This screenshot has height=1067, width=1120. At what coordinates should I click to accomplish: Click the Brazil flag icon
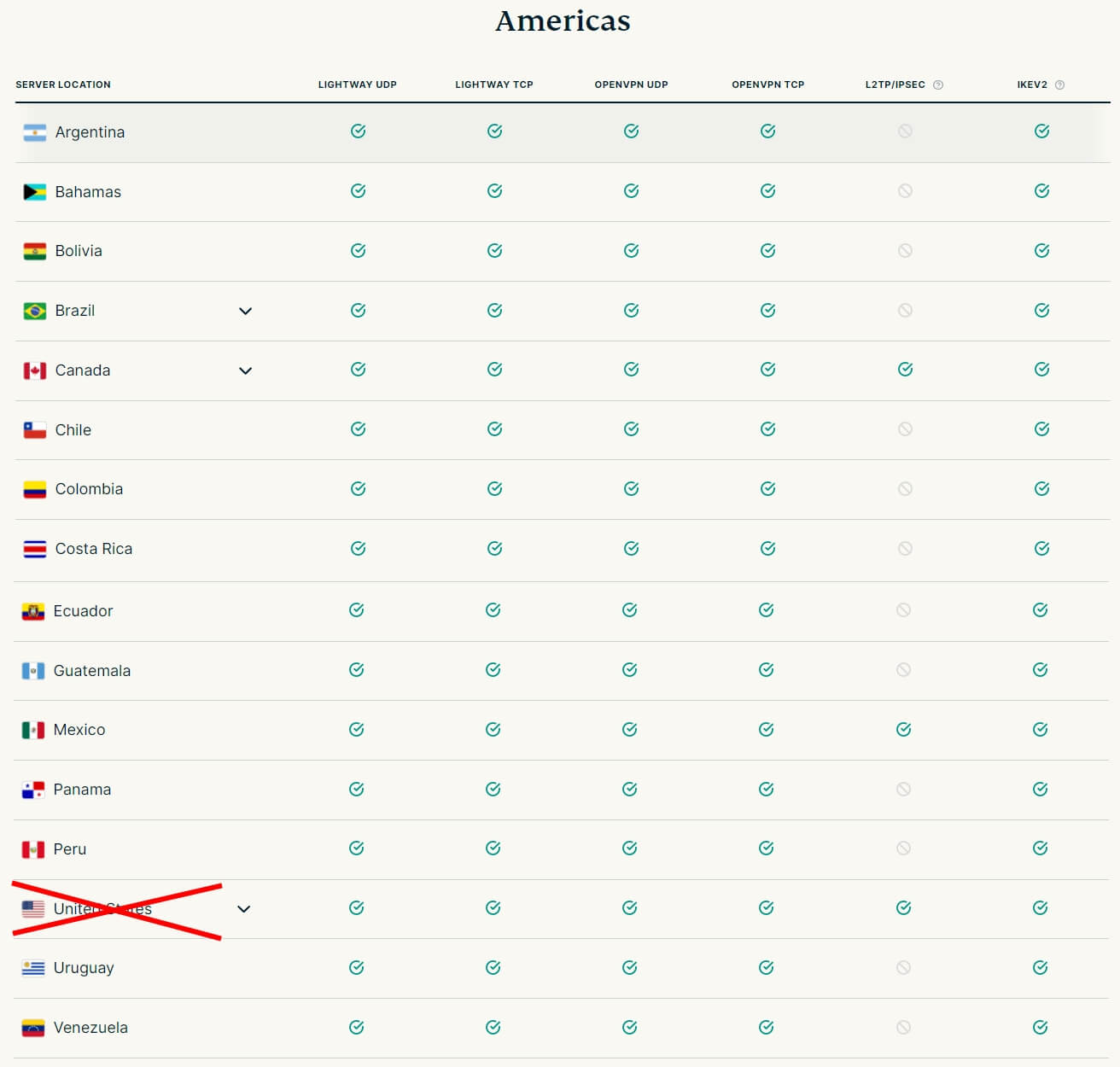[x=35, y=311]
